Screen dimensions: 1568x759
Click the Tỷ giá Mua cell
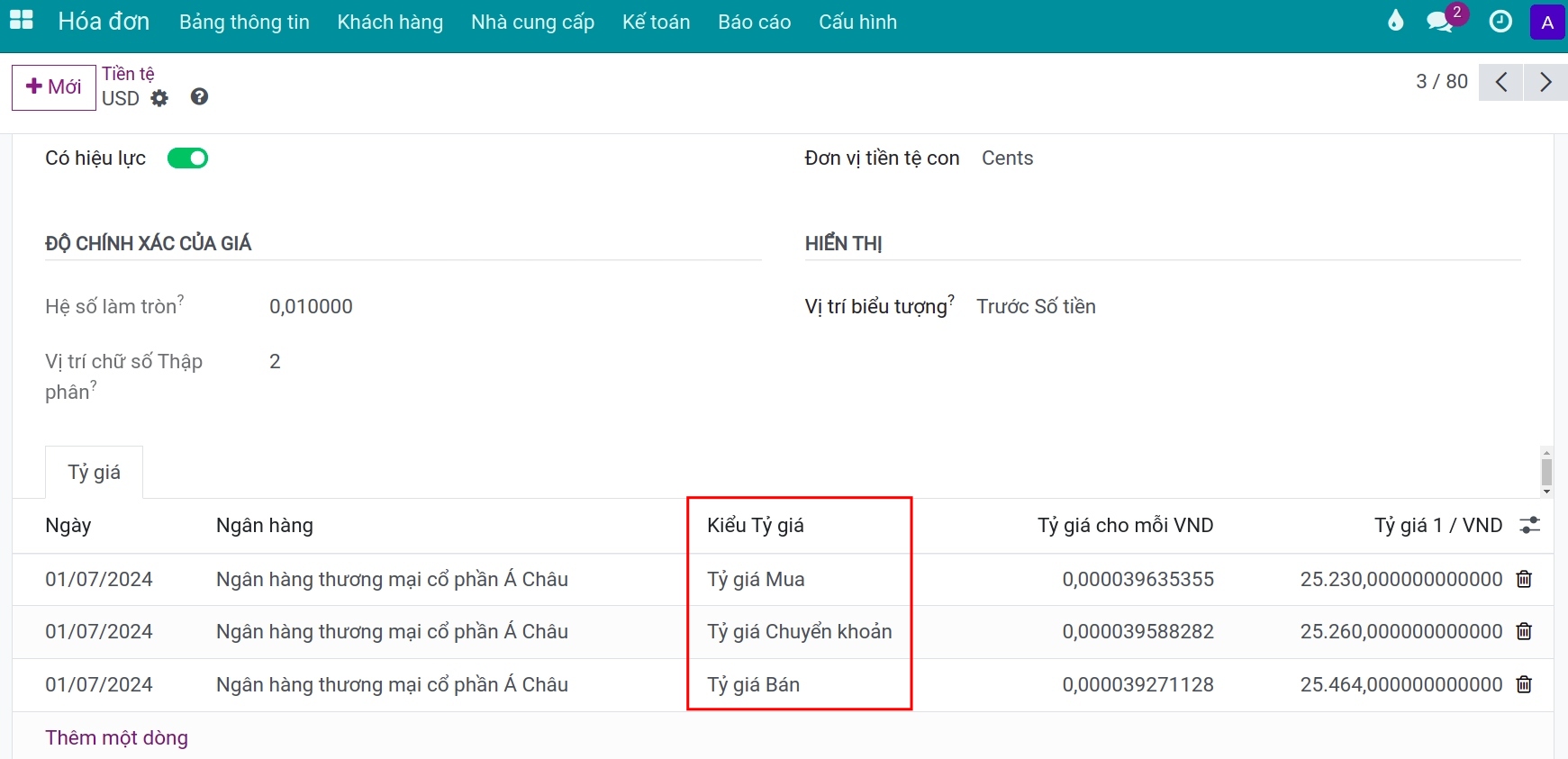pyautogui.click(x=756, y=580)
